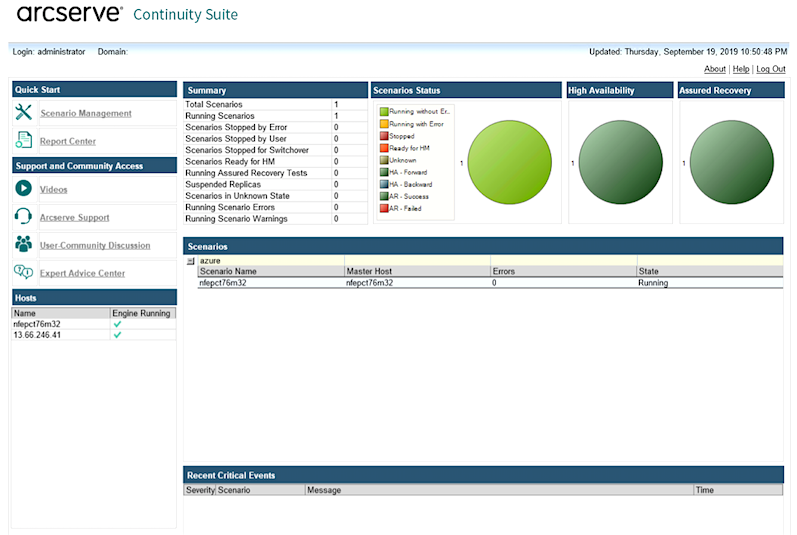Collapse the azure scenario group
Screen dimensions: 797x535
coord(191,261)
